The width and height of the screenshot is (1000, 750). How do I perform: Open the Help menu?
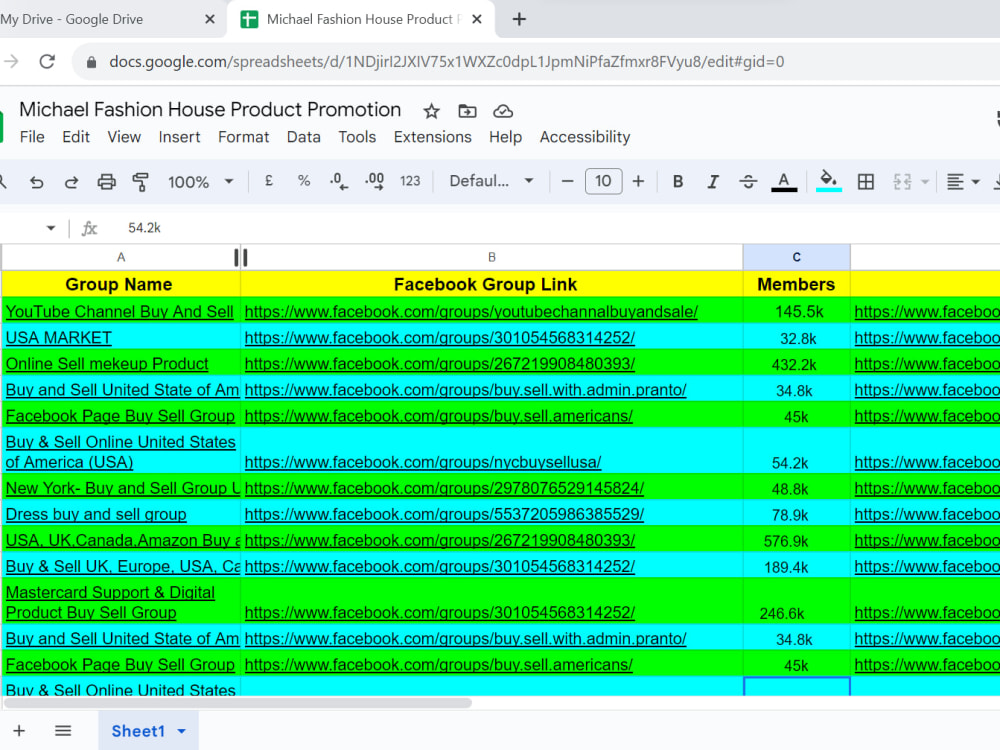[506, 137]
